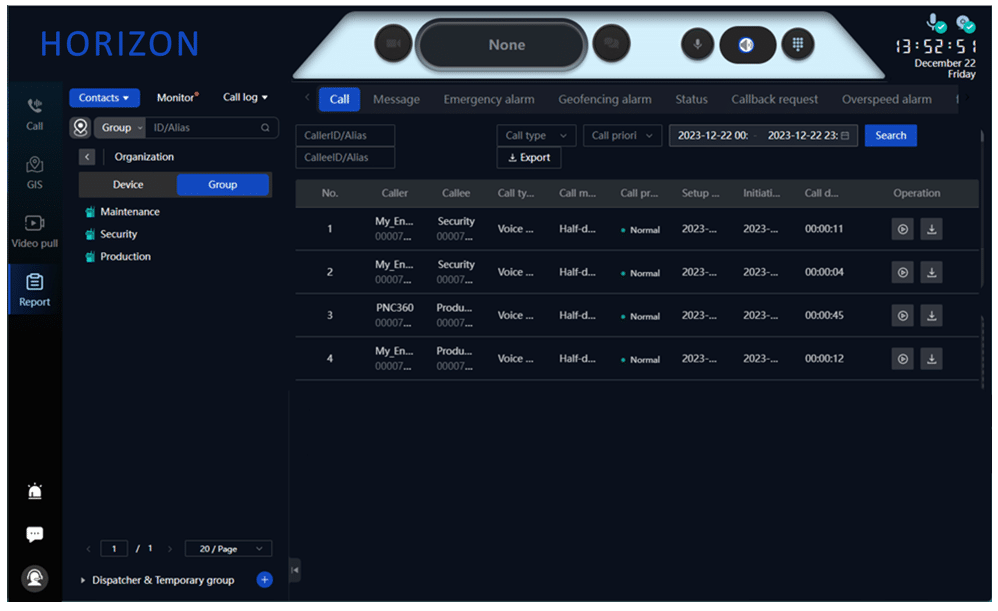The image size is (998, 611).
Task: Click the microphone button in top console
Action: tap(697, 44)
